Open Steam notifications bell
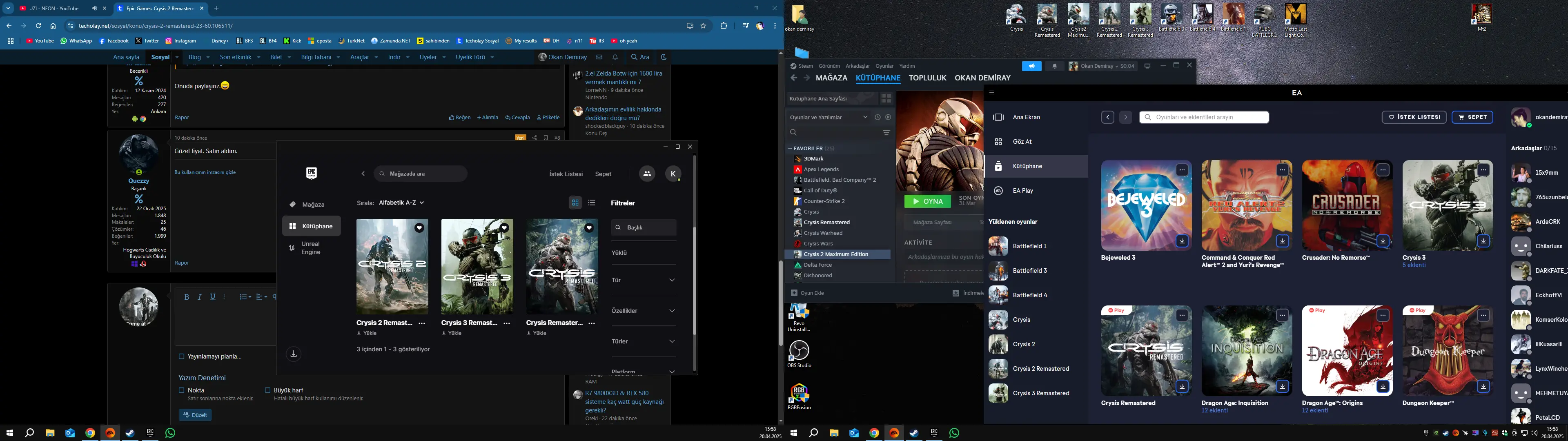 point(1054,67)
